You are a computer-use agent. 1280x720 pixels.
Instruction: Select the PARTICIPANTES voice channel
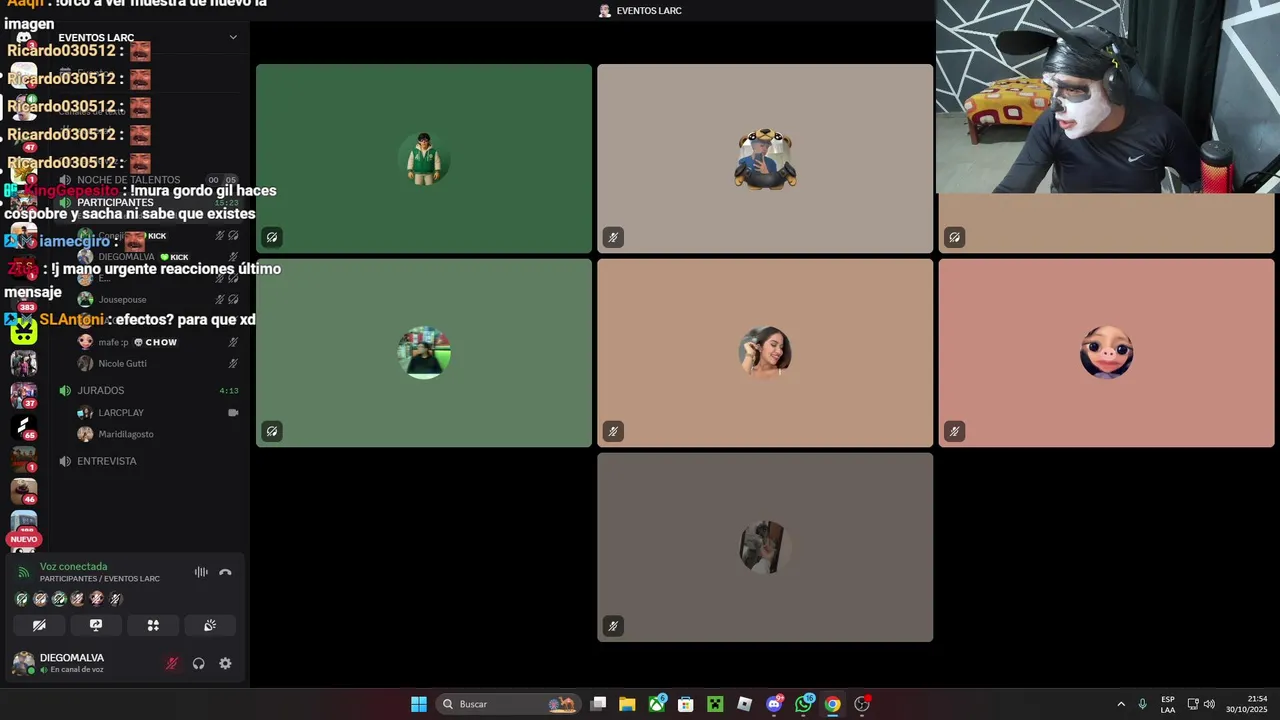115,202
